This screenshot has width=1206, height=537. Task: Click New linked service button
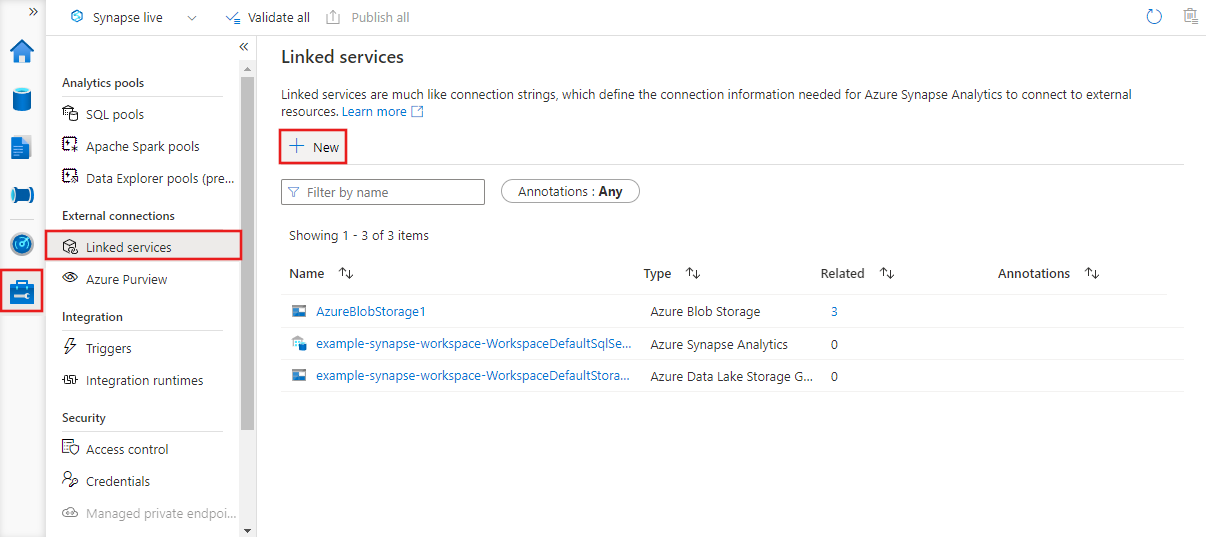coord(313,147)
